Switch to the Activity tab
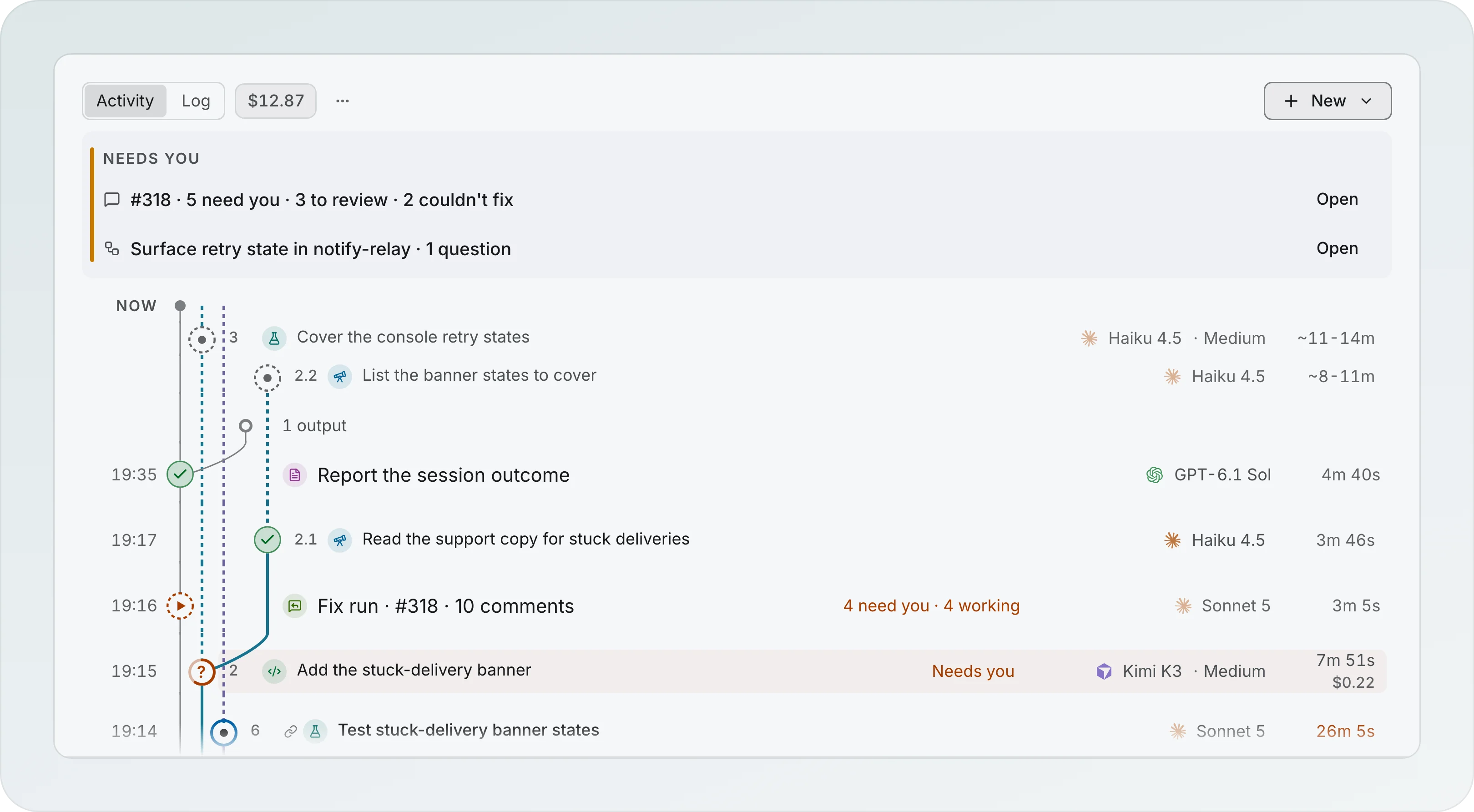This screenshot has height=812, width=1474. point(125,101)
